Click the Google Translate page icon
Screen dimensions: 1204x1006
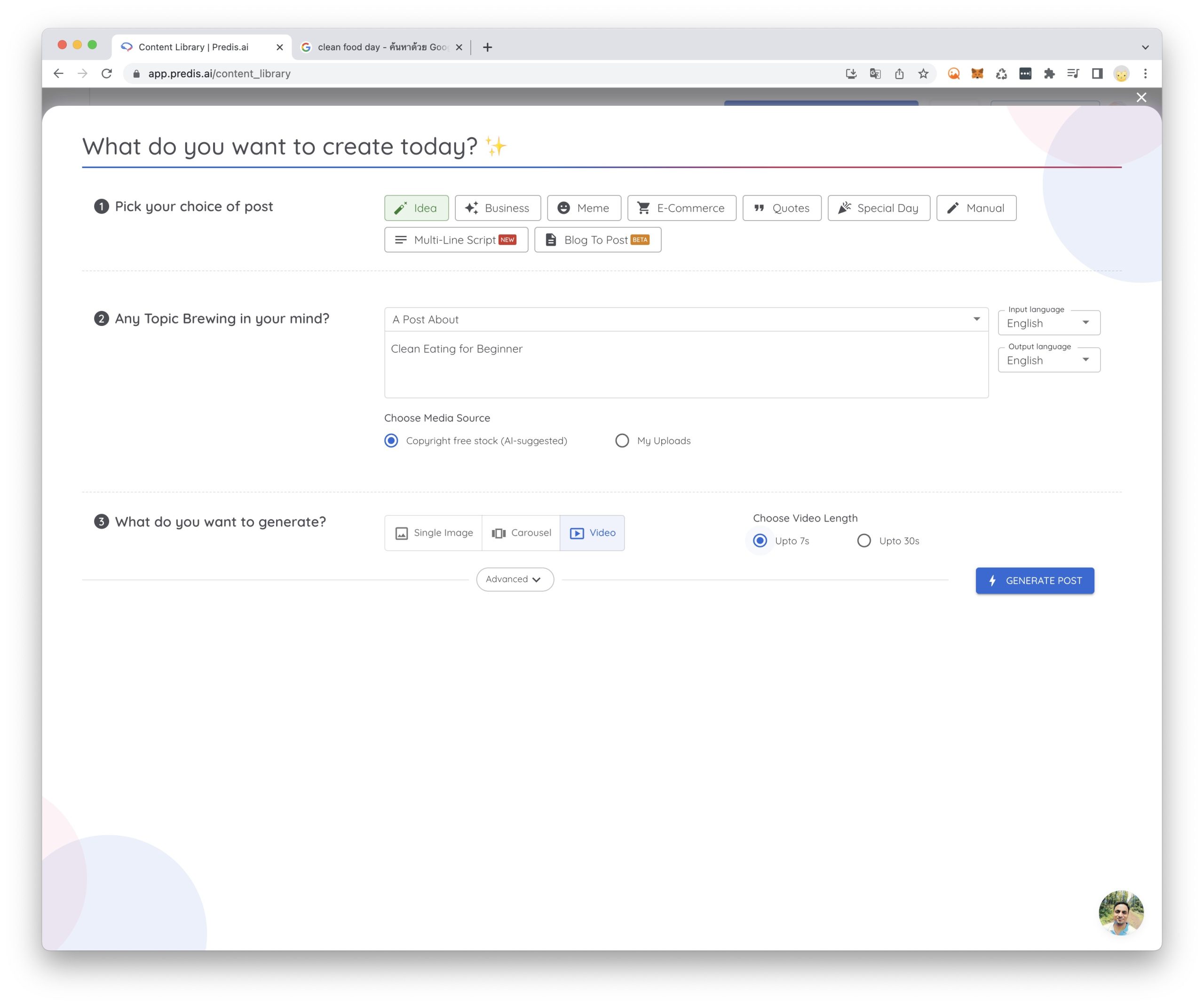click(x=875, y=73)
